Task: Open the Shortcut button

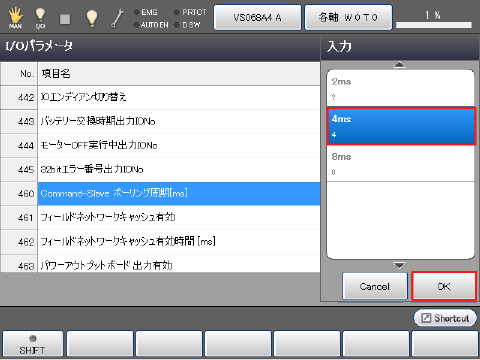Action: pyautogui.click(x=445, y=318)
